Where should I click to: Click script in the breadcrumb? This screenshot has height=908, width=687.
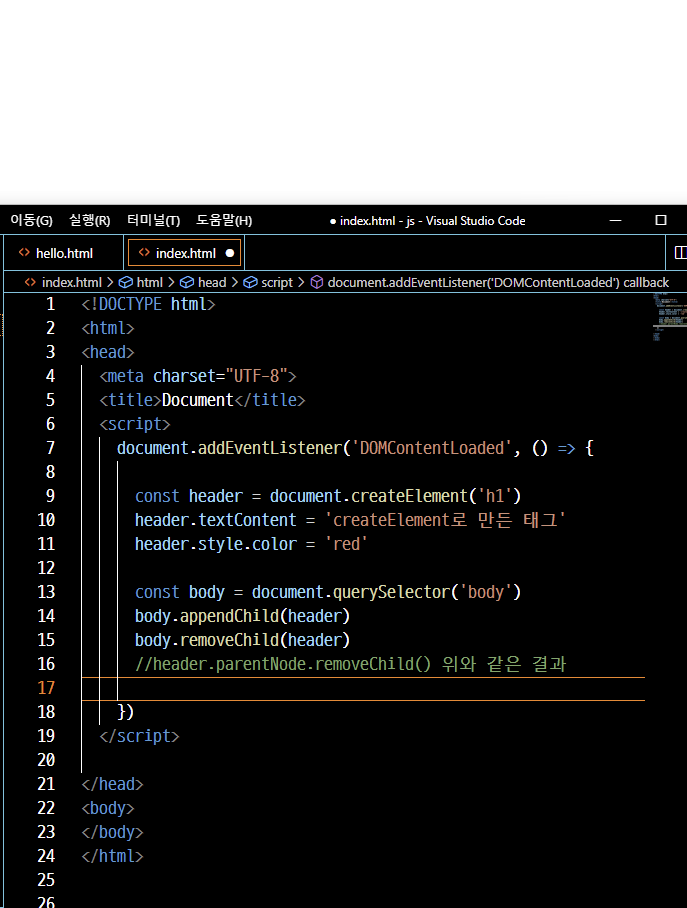pyautogui.click(x=277, y=283)
